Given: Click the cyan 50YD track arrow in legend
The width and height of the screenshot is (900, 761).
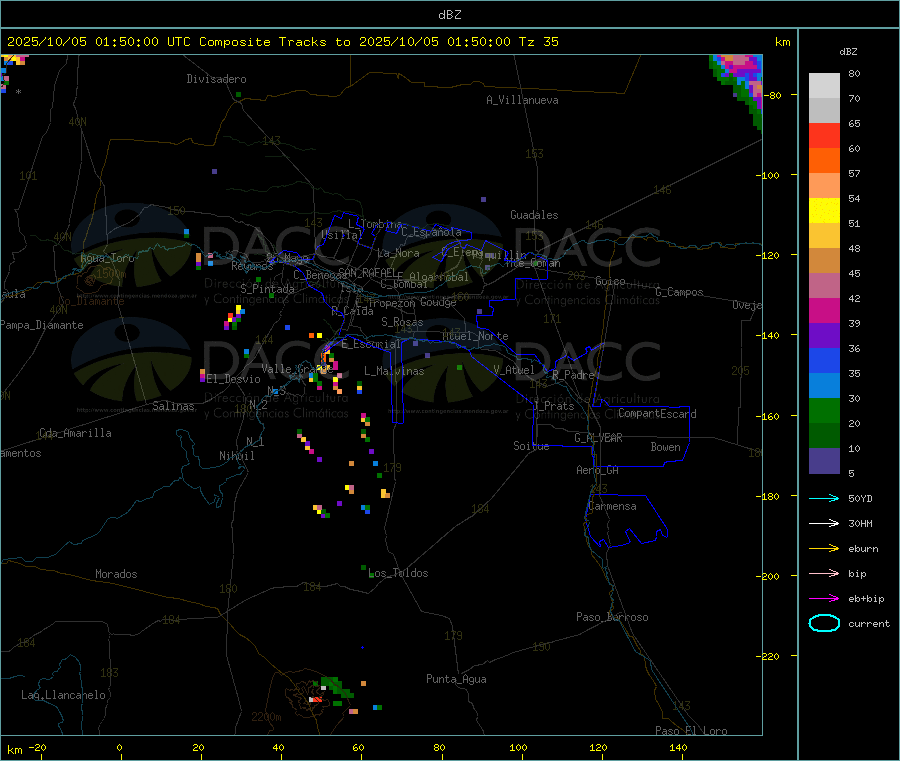Looking at the screenshot, I should [824, 498].
